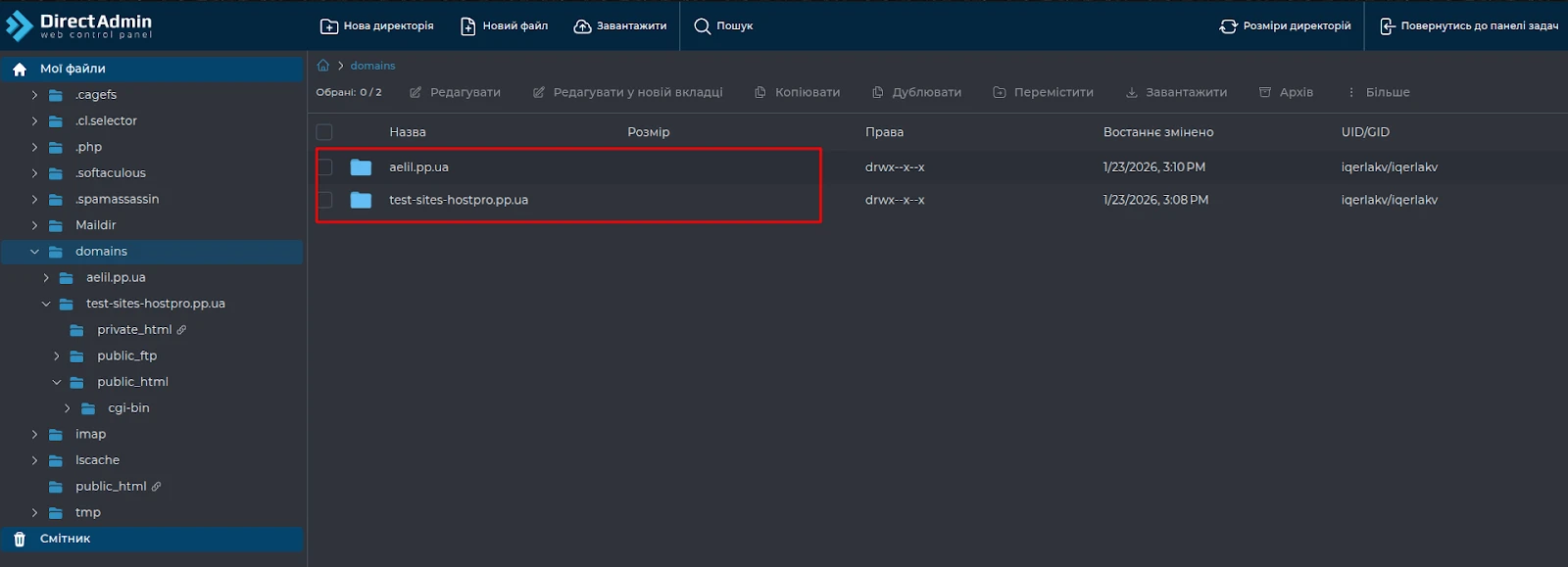
Task: Collapse the domains tree node
Action: point(34,252)
